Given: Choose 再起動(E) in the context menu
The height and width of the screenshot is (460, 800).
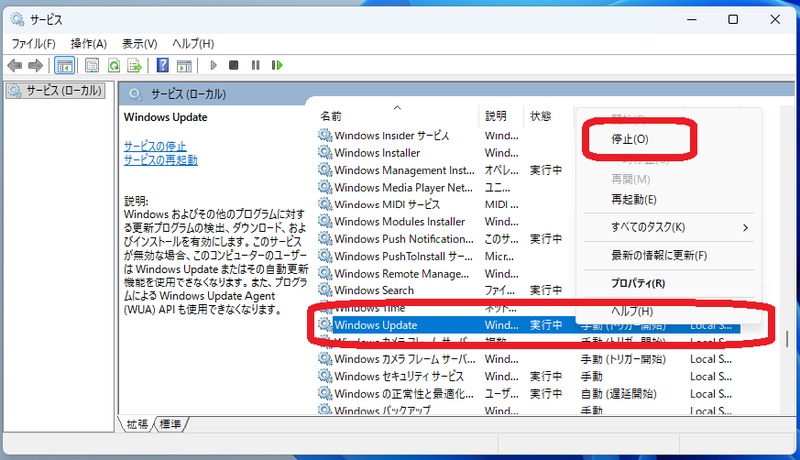Looking at the screenshot, I should [634, 199].
